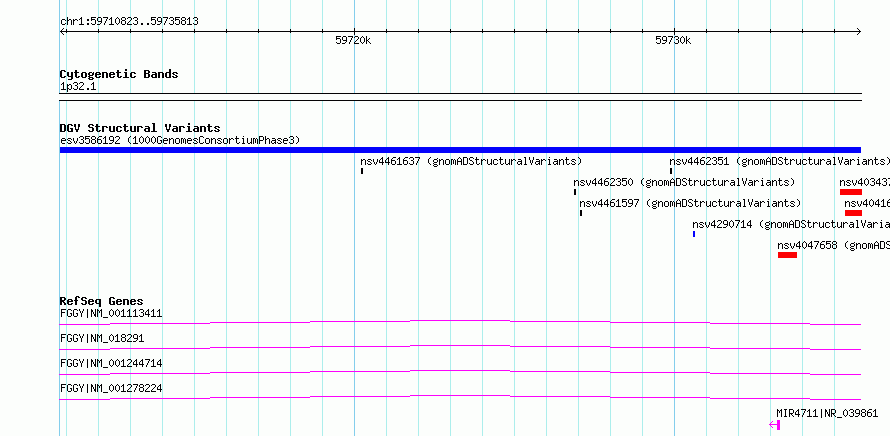Screen dimensions: 890x436
Task: Open variant nsv4290714 label
Action: coord(791,224)
